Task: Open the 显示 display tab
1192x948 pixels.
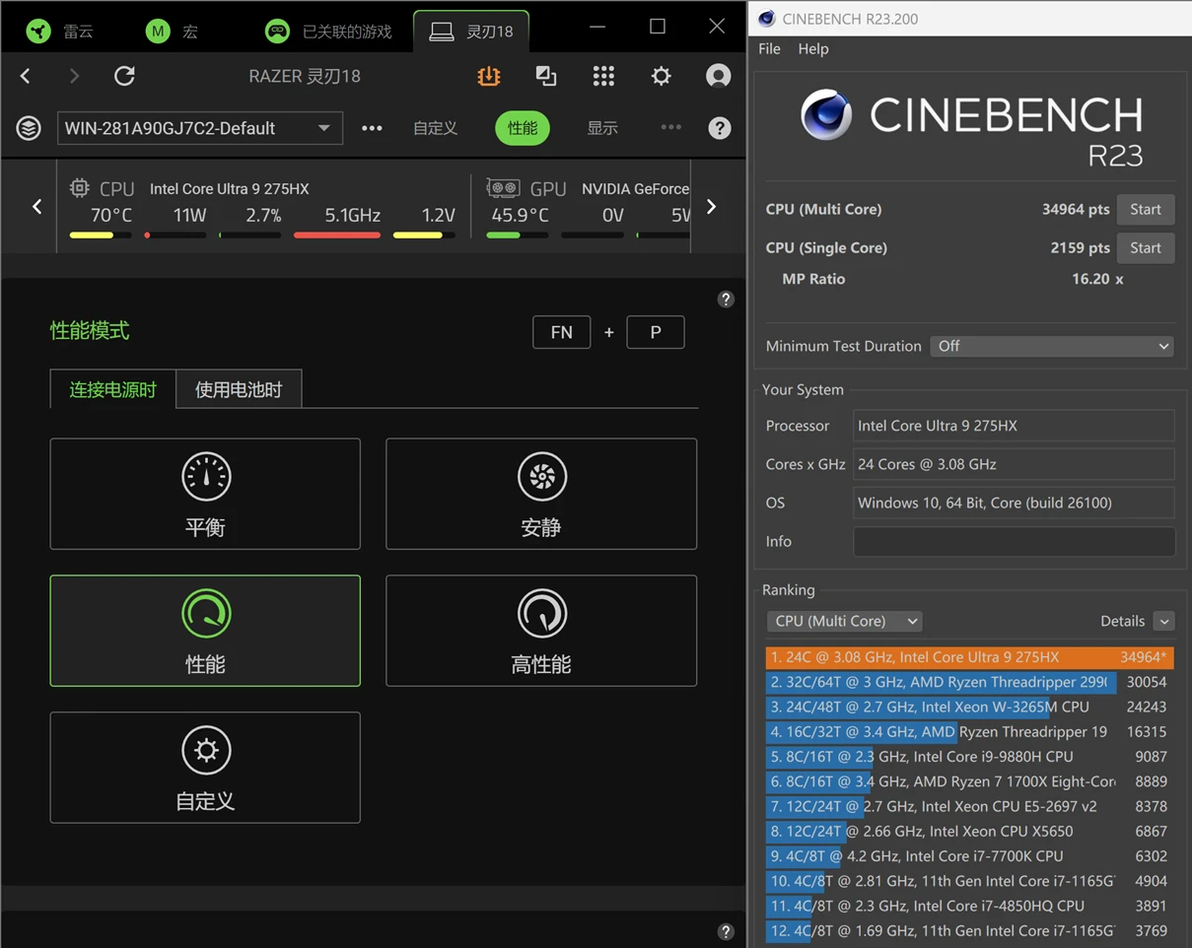Action: pyautogui.click(x=602, y=128)
